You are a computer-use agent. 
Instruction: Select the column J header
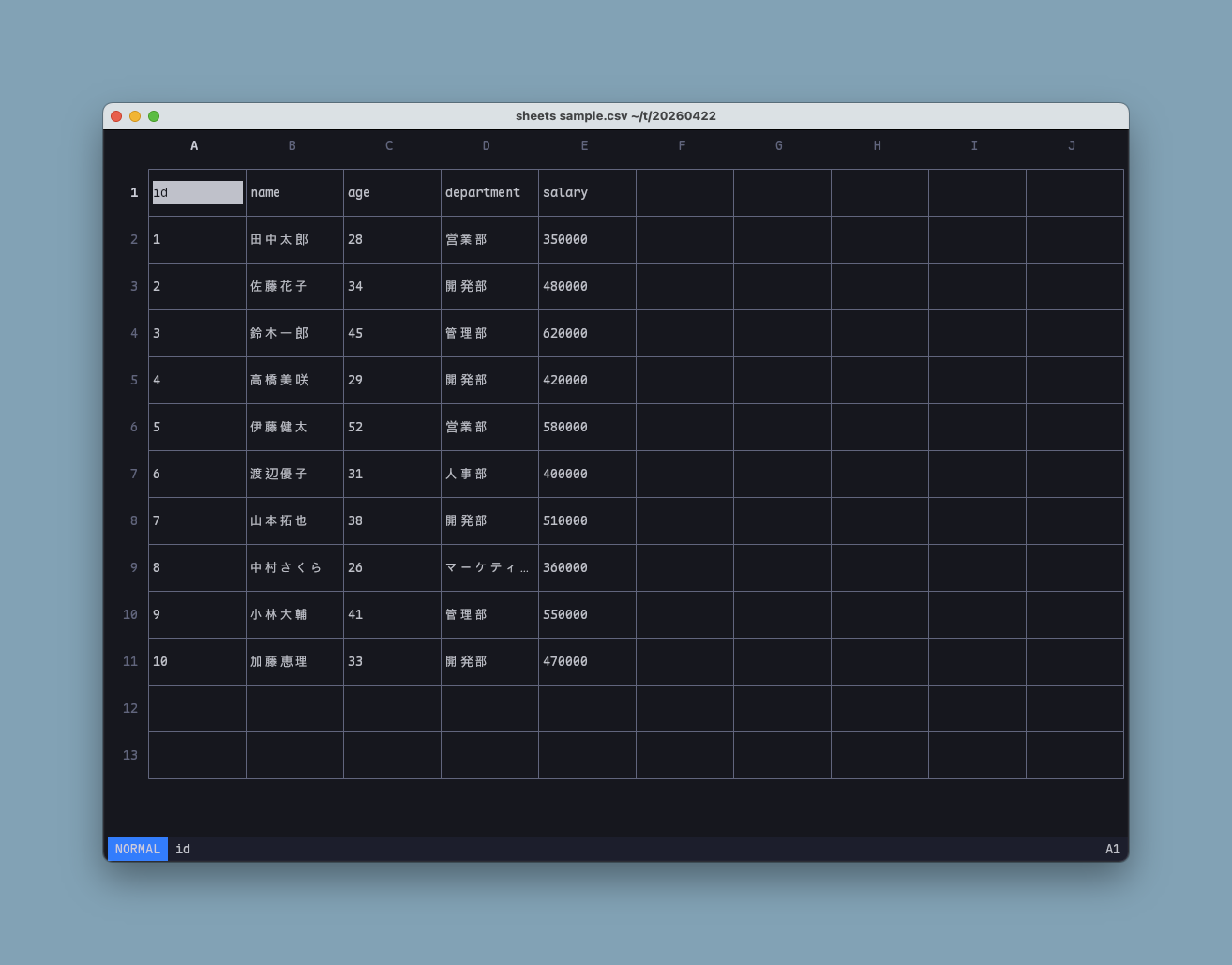[1072, 145]
